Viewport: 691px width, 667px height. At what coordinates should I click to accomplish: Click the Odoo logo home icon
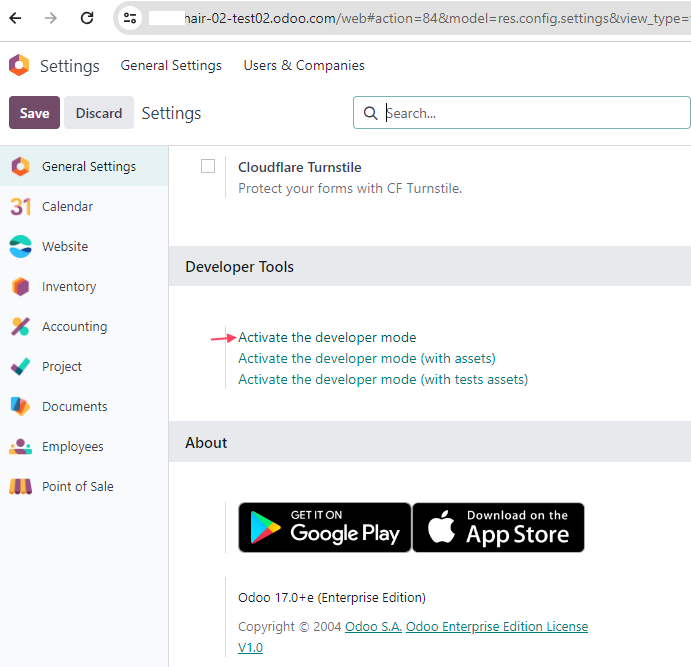coord(19,65)
